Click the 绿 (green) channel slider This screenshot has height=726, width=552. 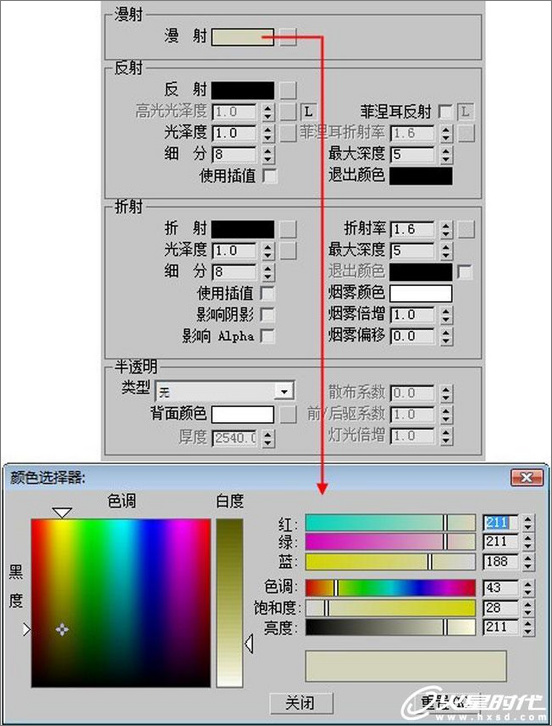pyautogui.click(x=390, y=542)
